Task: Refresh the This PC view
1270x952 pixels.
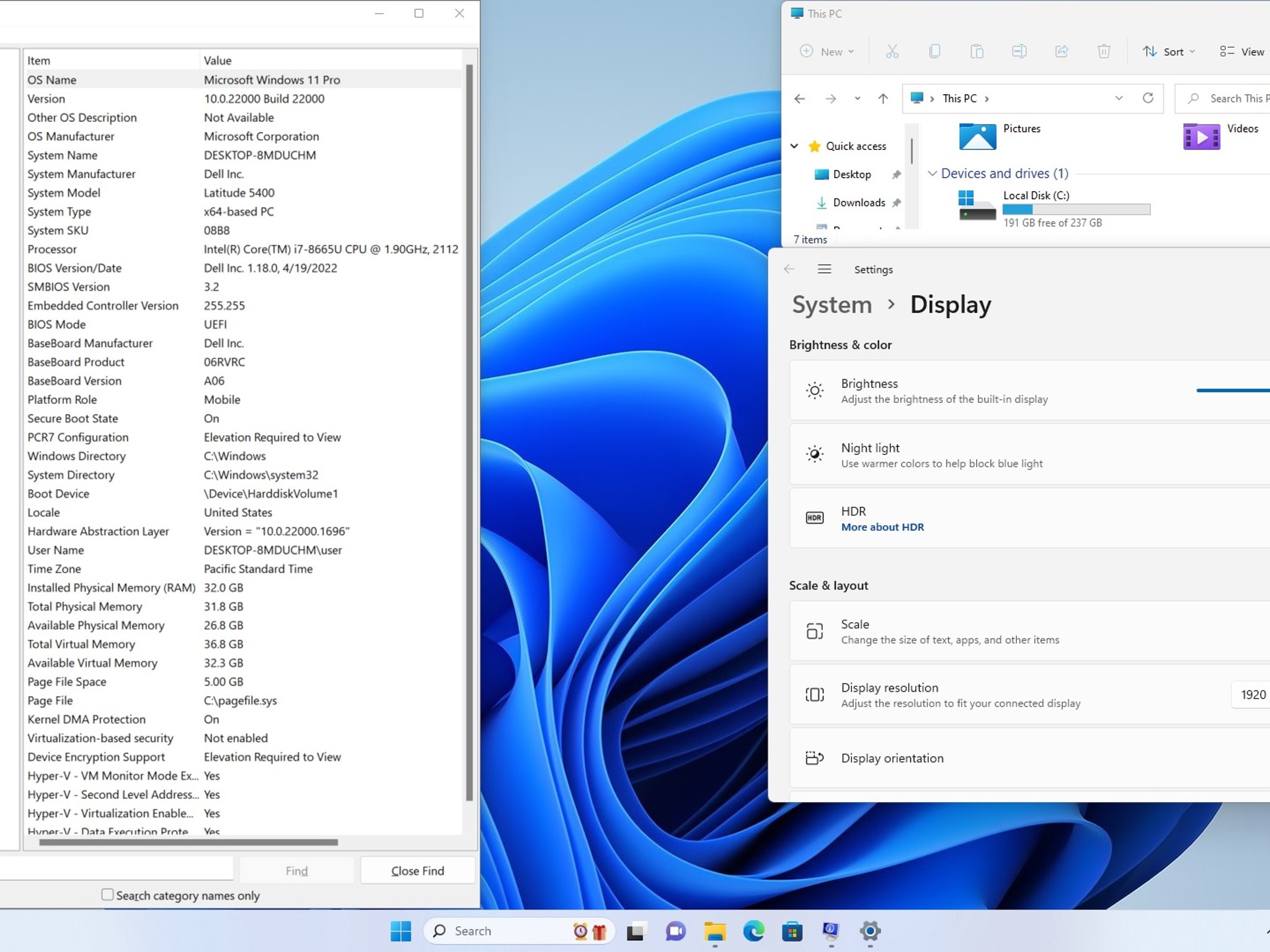Action: (1148, 98)
